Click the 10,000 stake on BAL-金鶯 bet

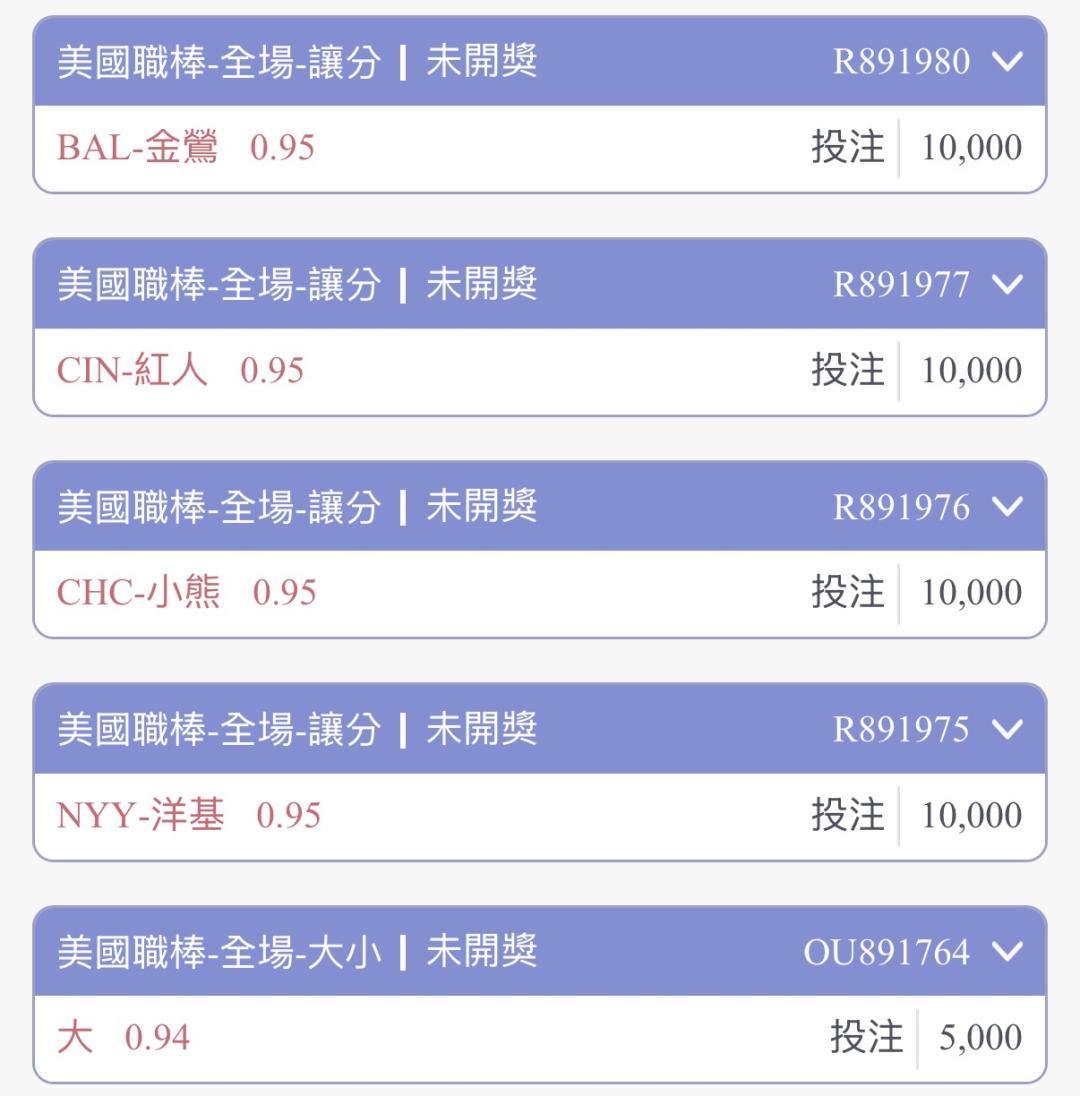[971, 148]
